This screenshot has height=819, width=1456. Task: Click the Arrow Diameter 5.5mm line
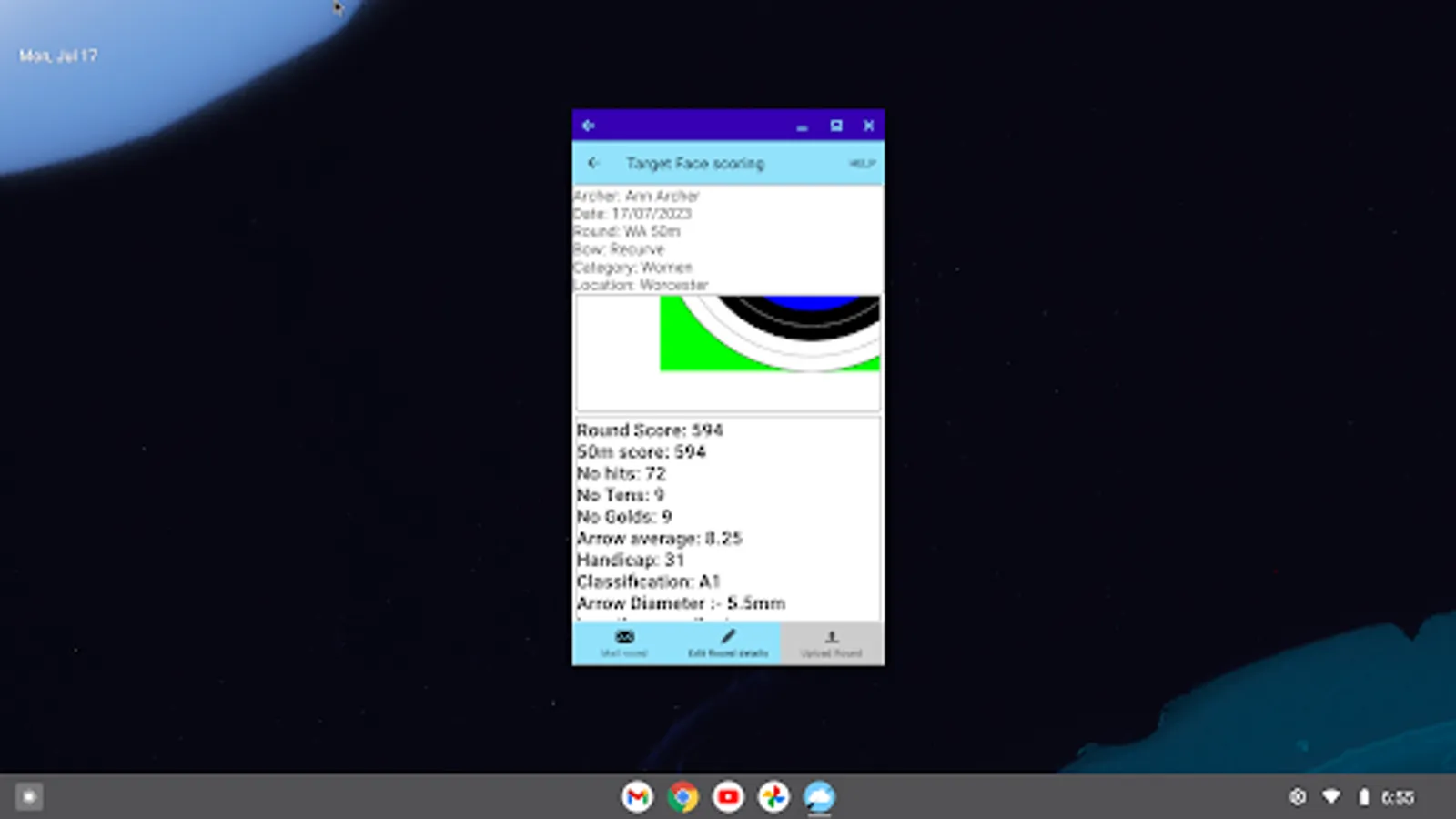(x=681, y=603)
